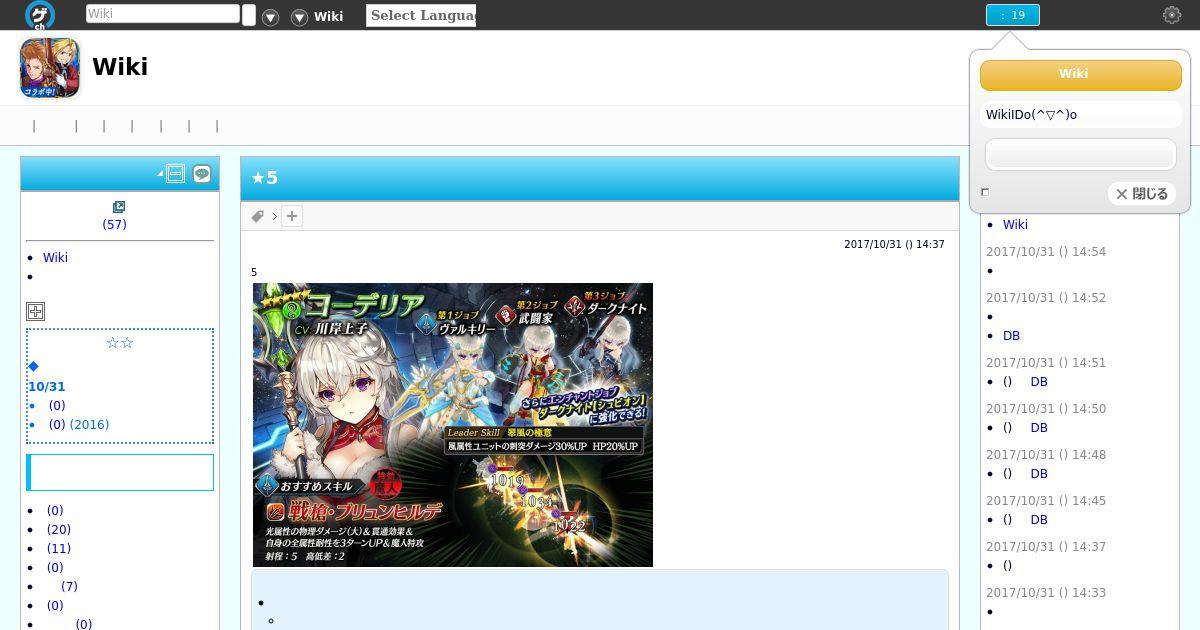The width and height of the screenshot is (1200, 630).
Task: Open the (20) sidebar list link
Action: click(x=59, y=529)
